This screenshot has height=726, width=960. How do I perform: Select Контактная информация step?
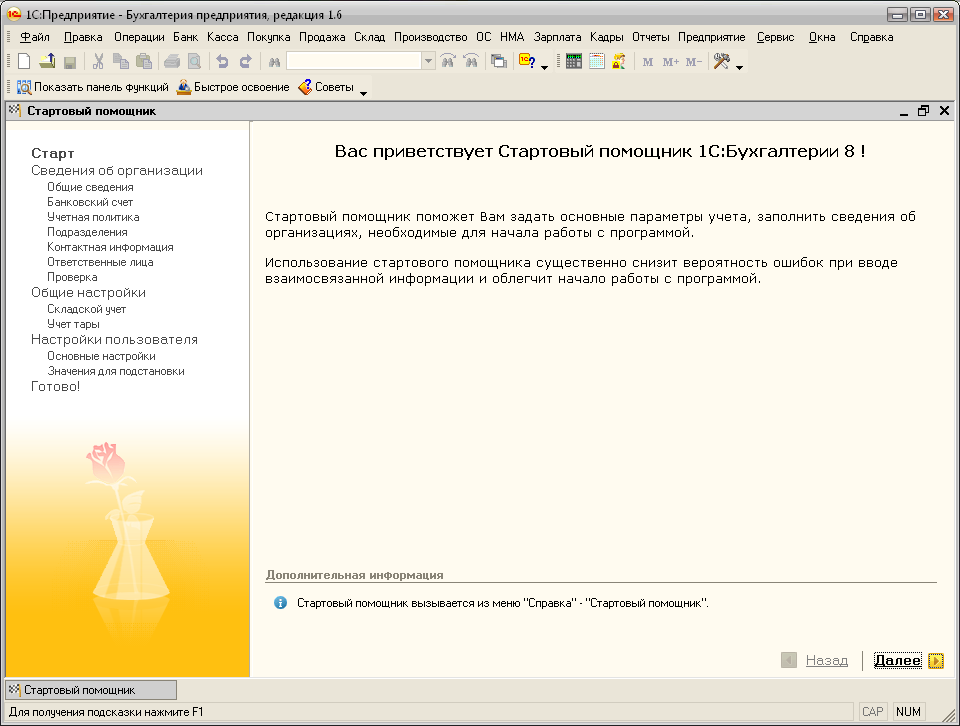(110, 247)
